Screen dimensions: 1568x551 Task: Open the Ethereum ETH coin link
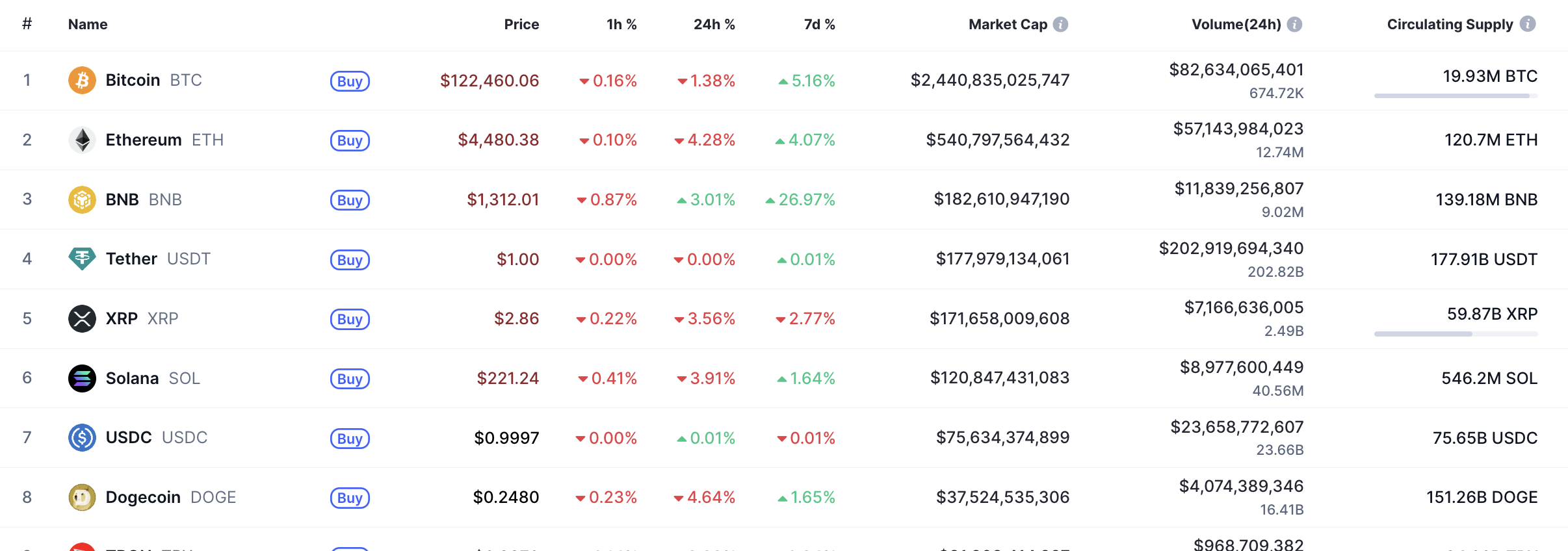coord(144,140)
